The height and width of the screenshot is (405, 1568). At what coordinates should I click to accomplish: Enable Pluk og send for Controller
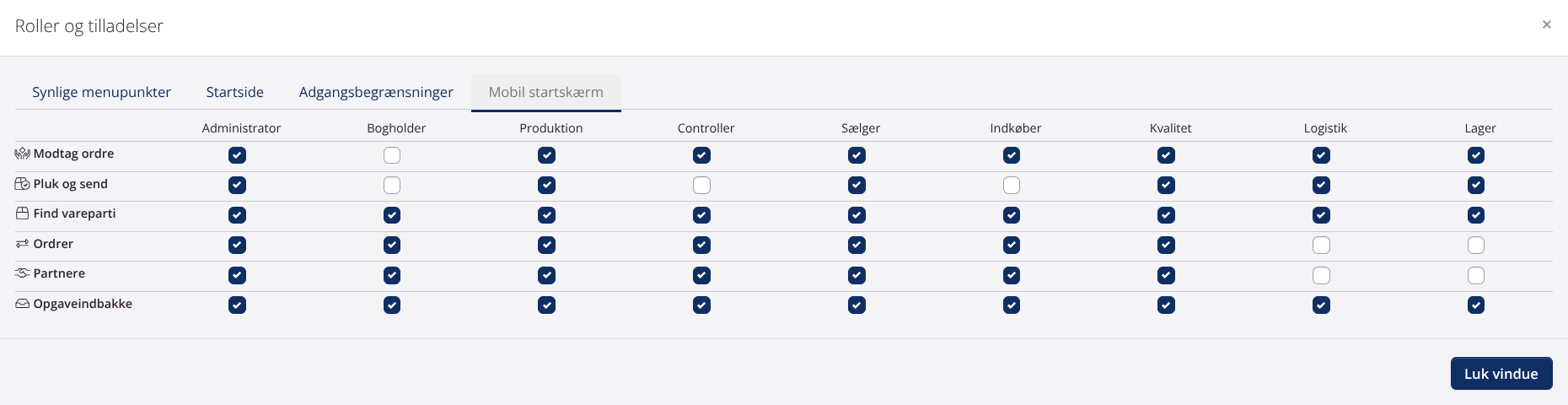(x=701, y=185)
